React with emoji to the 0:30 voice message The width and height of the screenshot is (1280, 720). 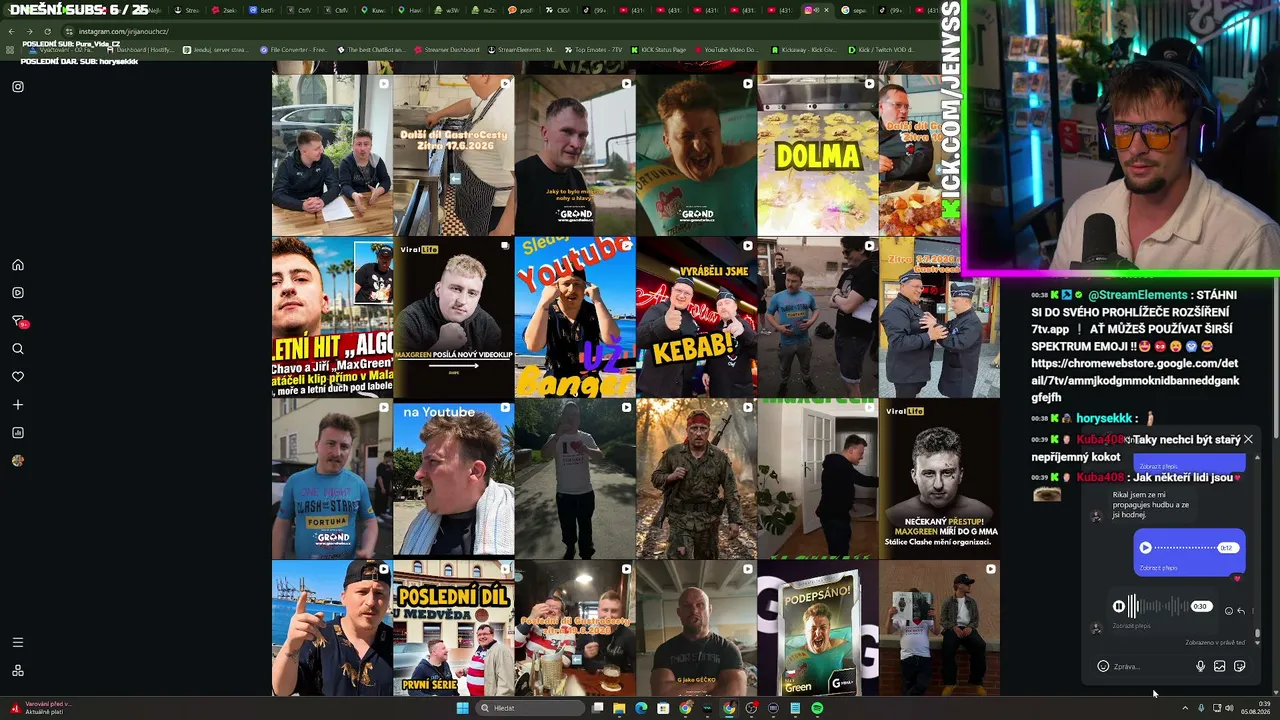(1229, 611)
